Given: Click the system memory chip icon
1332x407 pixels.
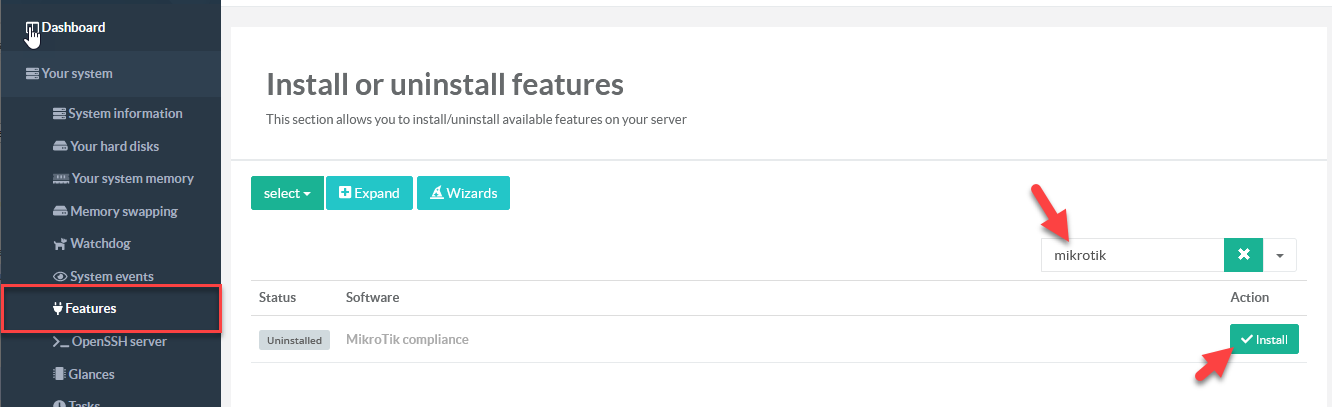Looking at the screenshot, I should [x=60, y=179].
